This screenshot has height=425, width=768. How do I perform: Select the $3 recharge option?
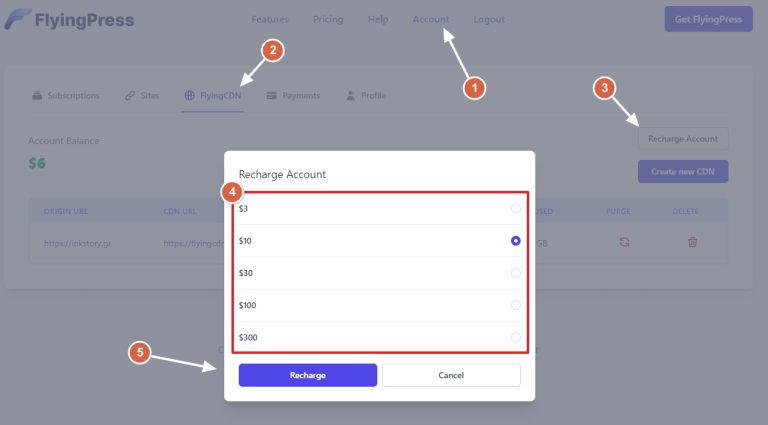coord(516,209)
